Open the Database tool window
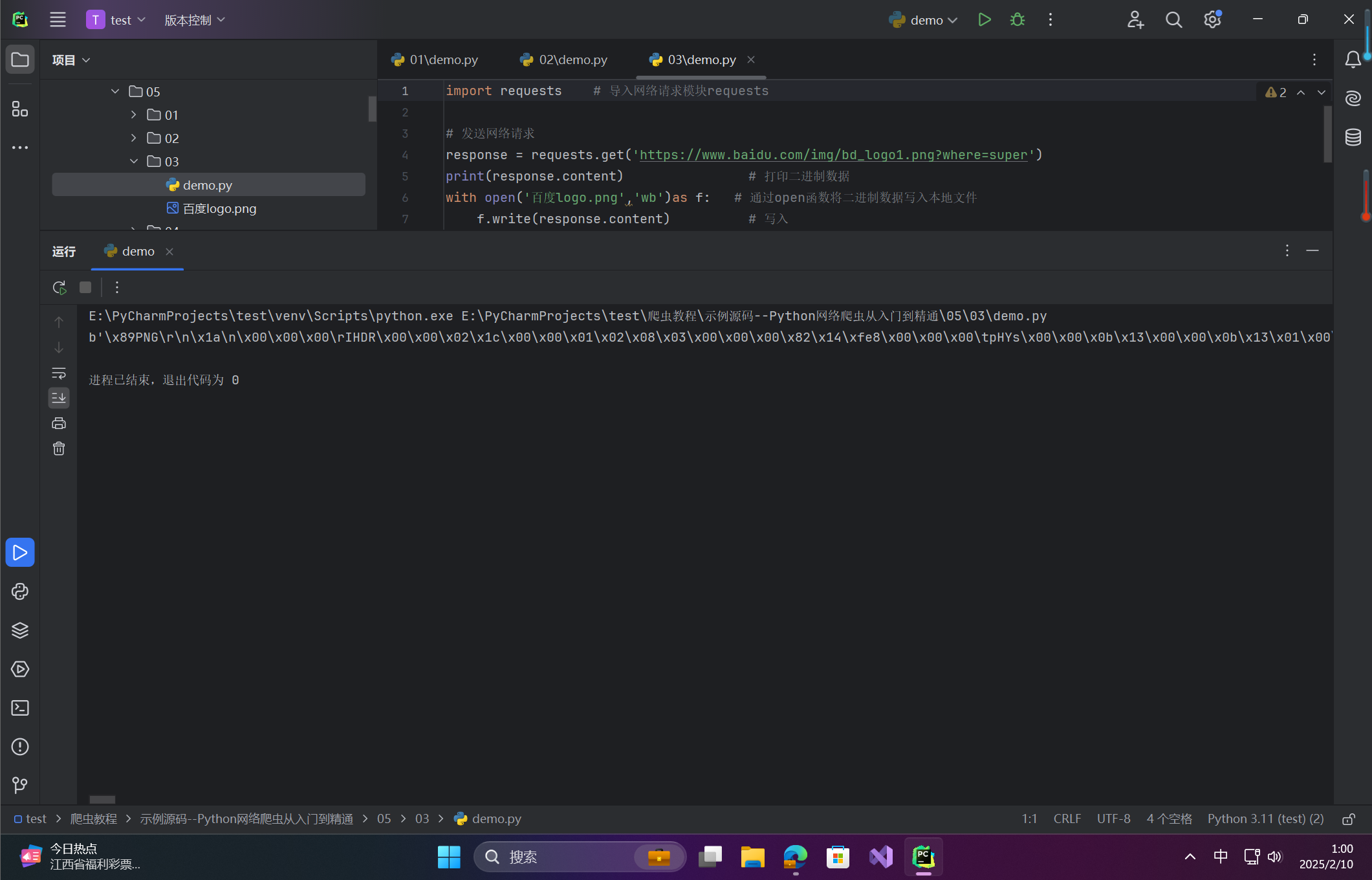Viewport: 1372px width, 880px height. (1353, 137)
